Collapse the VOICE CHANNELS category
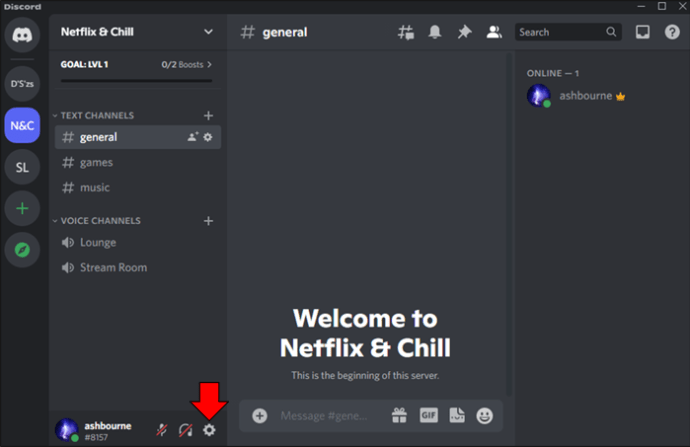The height and width of the screenshot is (447, 690). tap(97, 221)
